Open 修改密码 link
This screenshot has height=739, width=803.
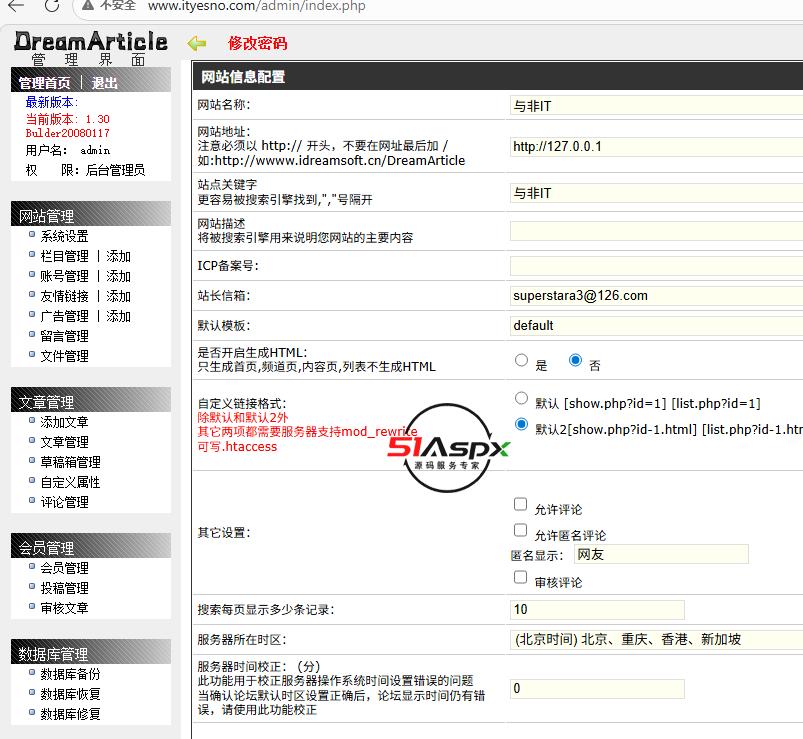point(258,44)
